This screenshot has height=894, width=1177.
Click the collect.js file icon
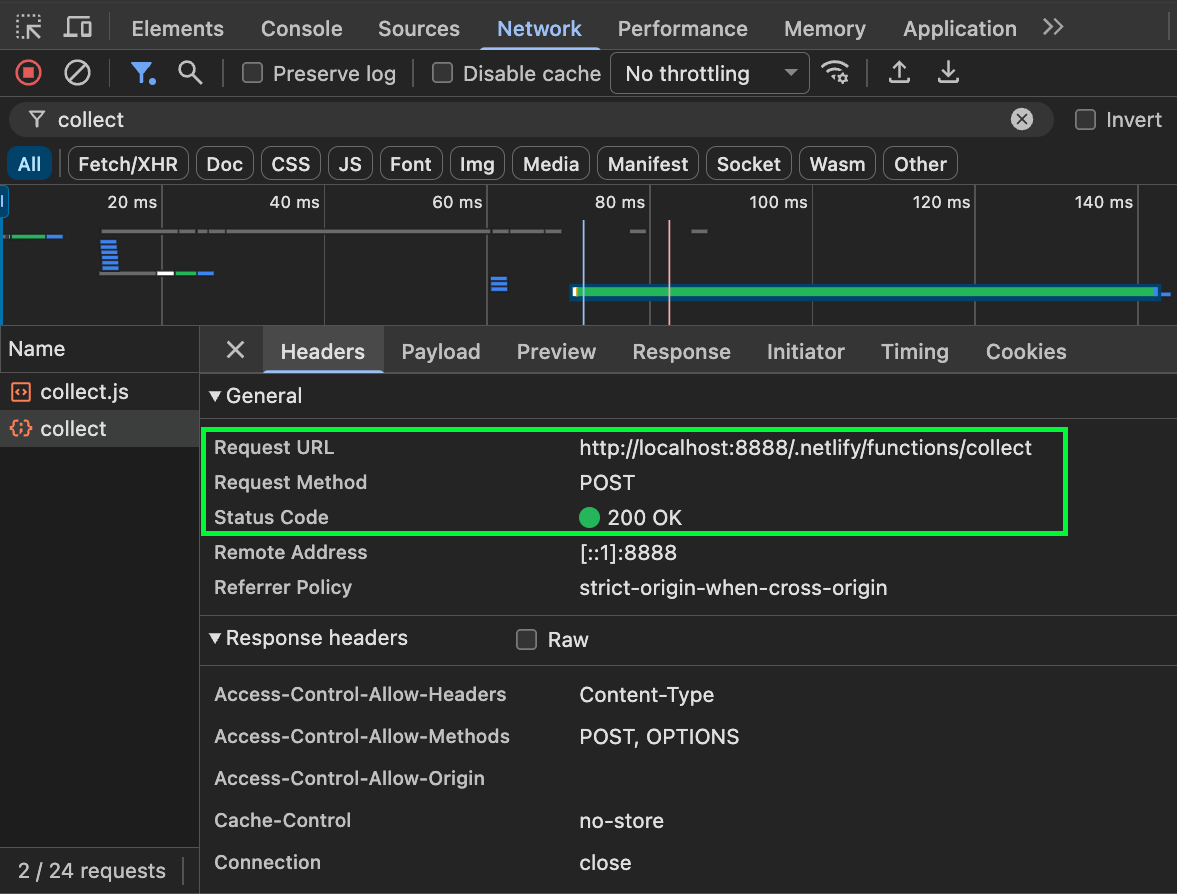pyautogui.click(x=21, y=392)
